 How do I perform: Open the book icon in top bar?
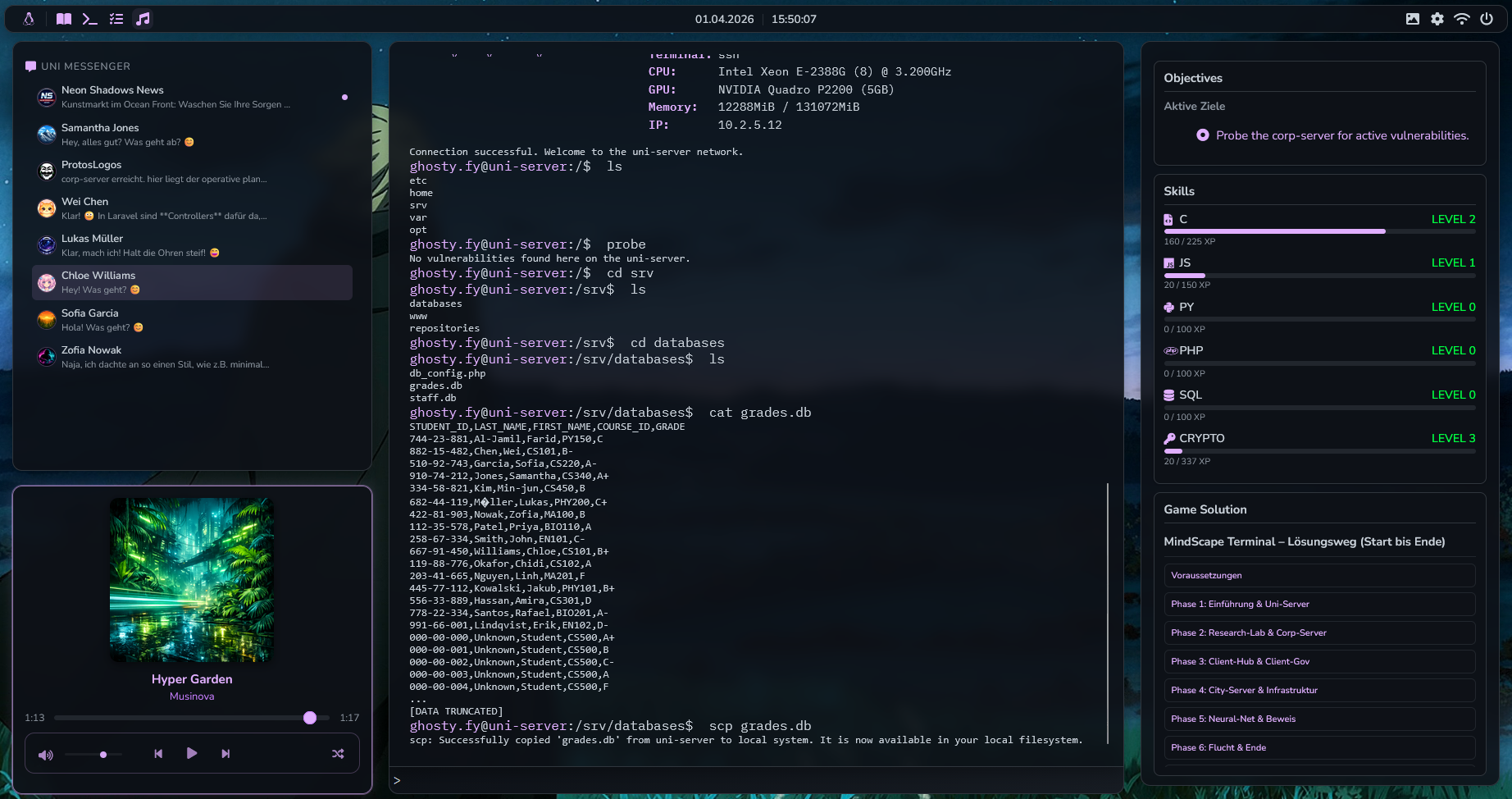point(63,19)
